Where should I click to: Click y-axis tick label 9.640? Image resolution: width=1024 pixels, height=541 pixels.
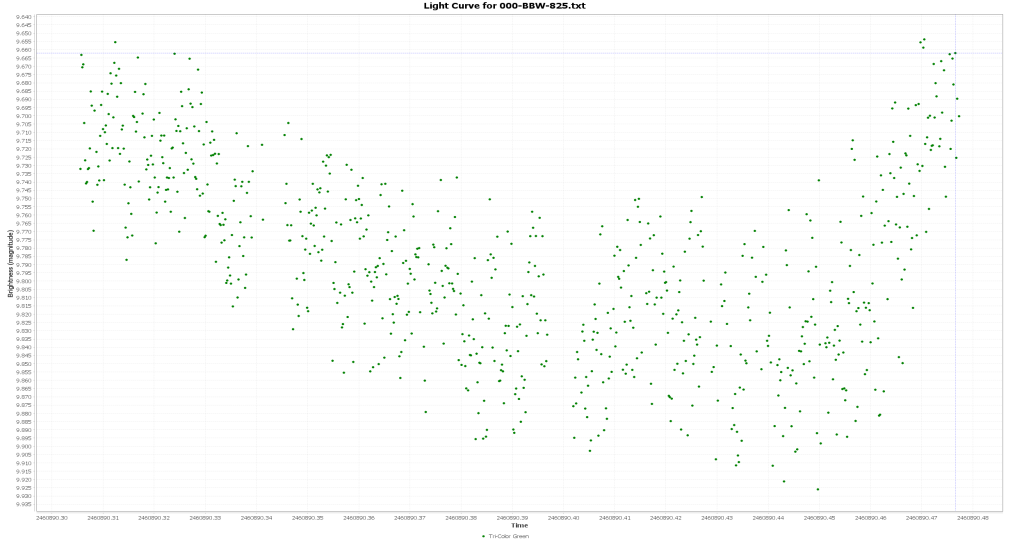pyautogui.click(x=23, y=16)
